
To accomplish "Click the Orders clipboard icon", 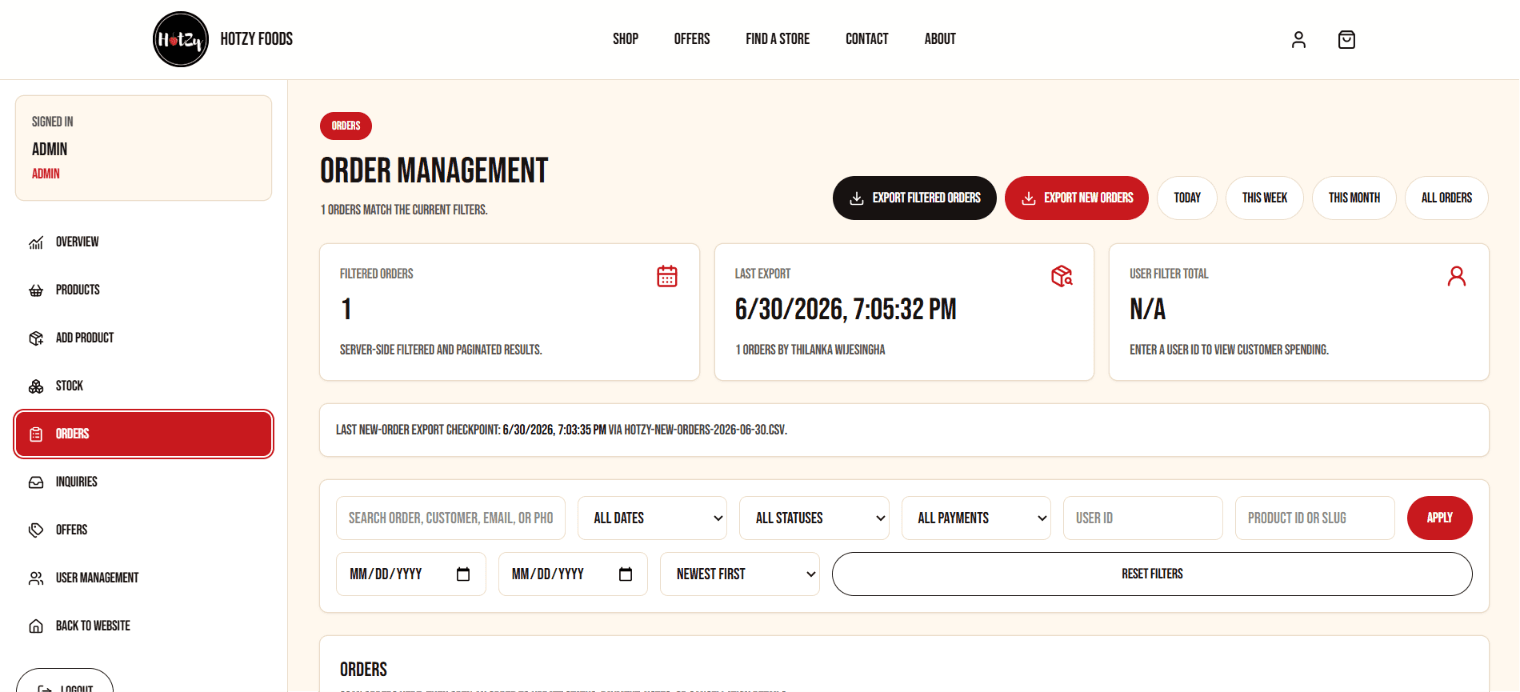I will (x=36, y=434).
